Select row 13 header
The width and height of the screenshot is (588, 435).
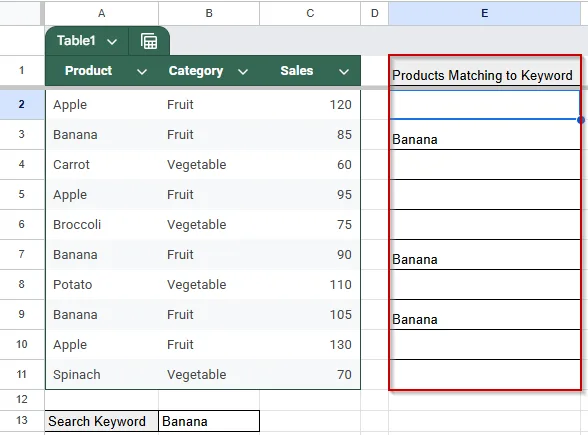(22, 420)
